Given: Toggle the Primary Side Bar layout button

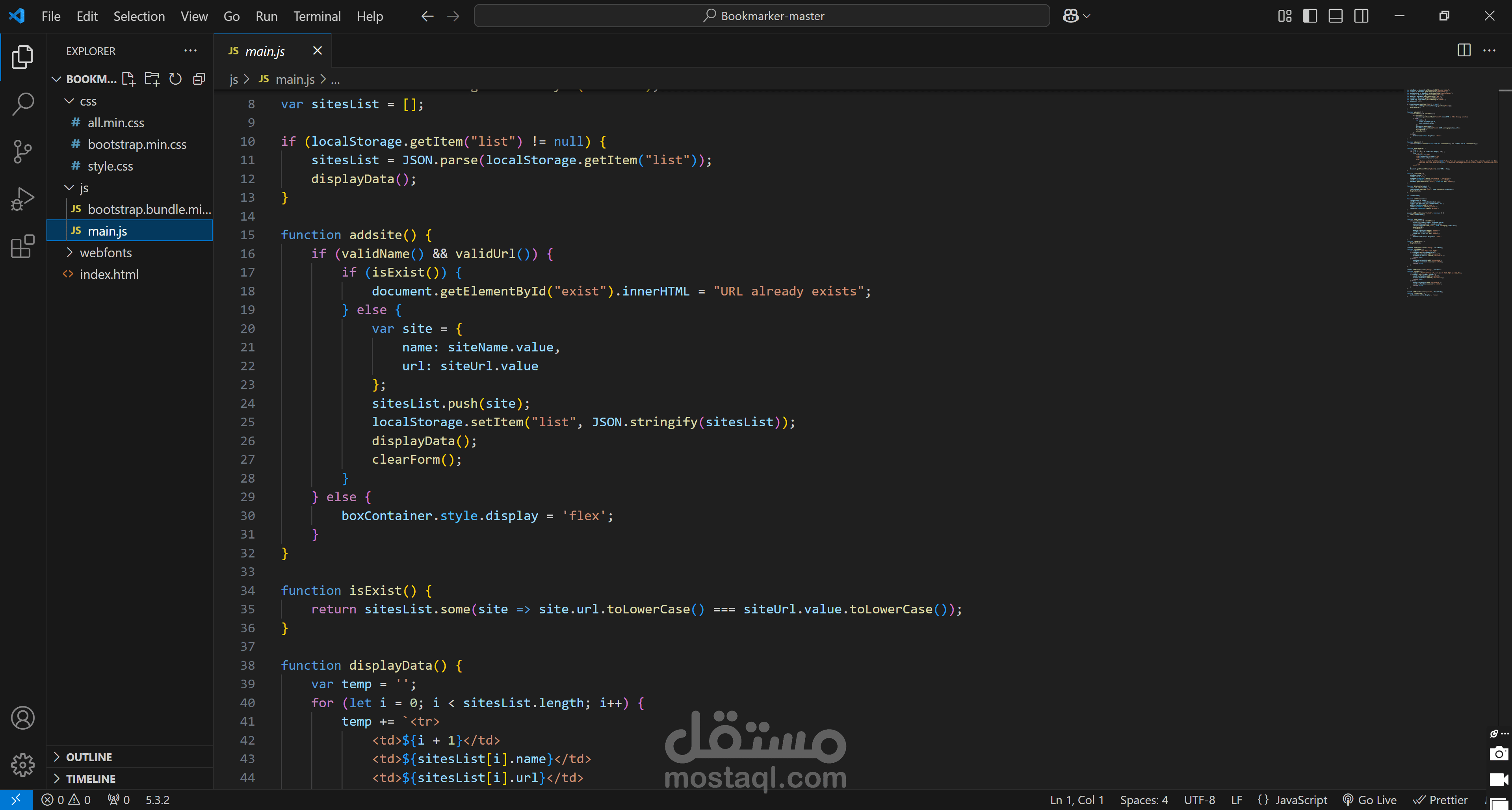Looking at the screenshot, I should click(1310, 16).
